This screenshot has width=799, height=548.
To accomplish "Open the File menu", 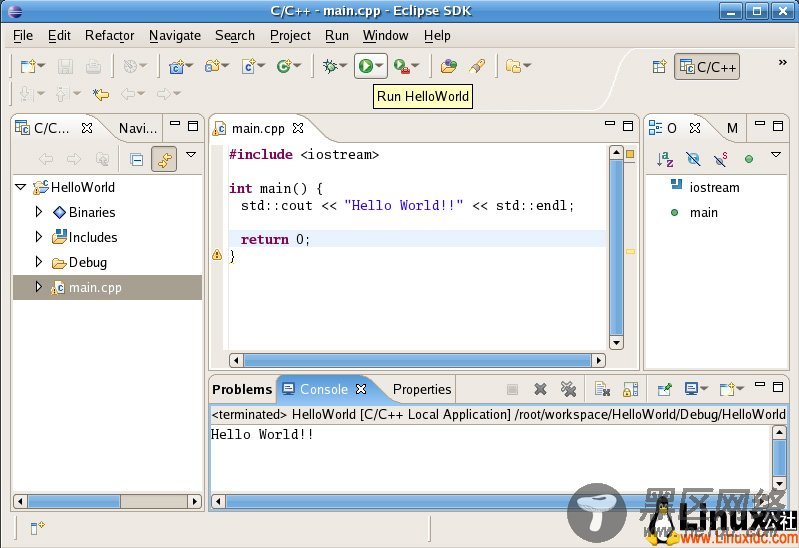I will pyautogui.click(x=22, y=36).
